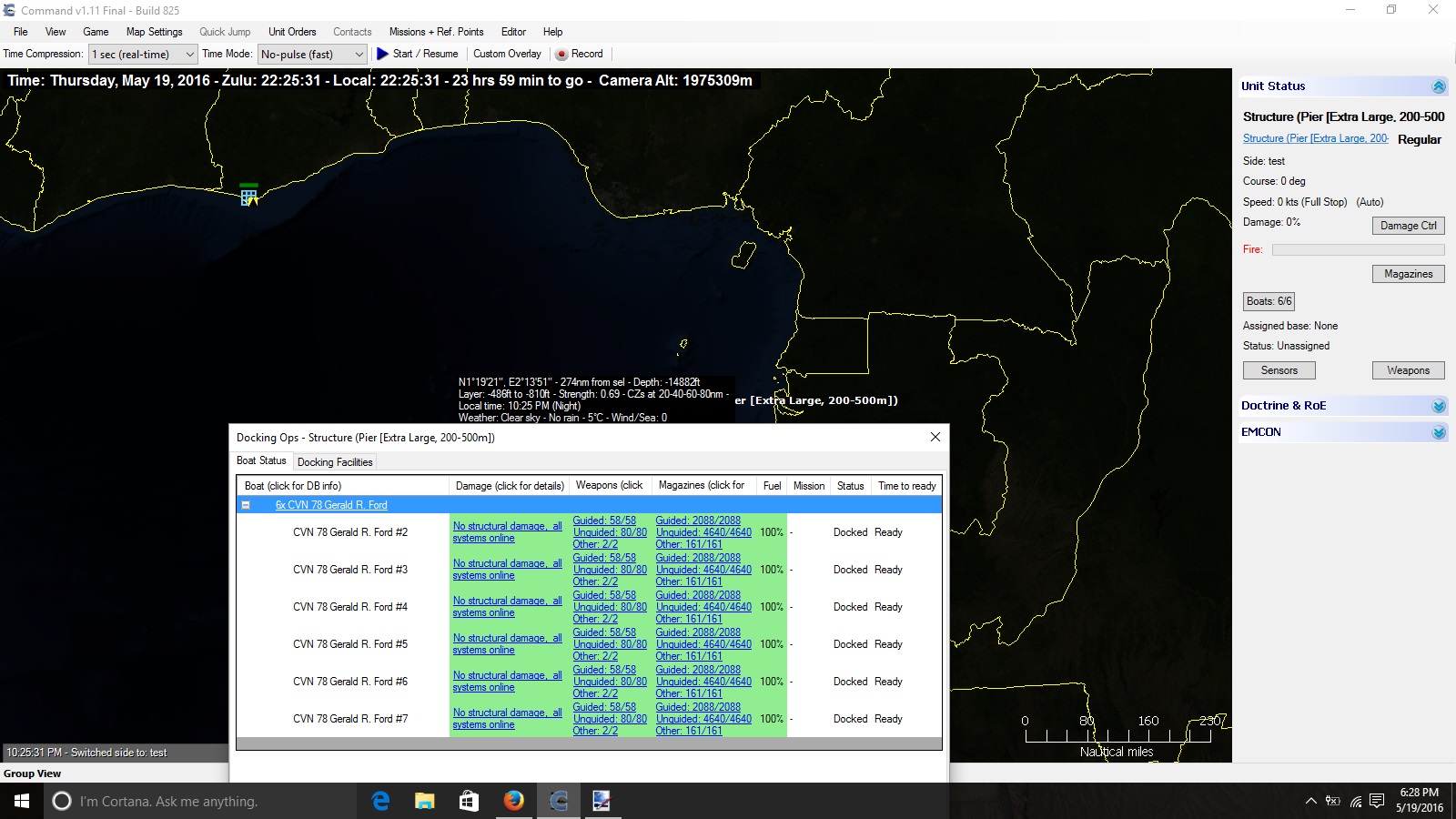The height and width of the screenshot is (819, 1456).
Task: Open Microsoft Edge from taskbar
Action: (380, 801)
